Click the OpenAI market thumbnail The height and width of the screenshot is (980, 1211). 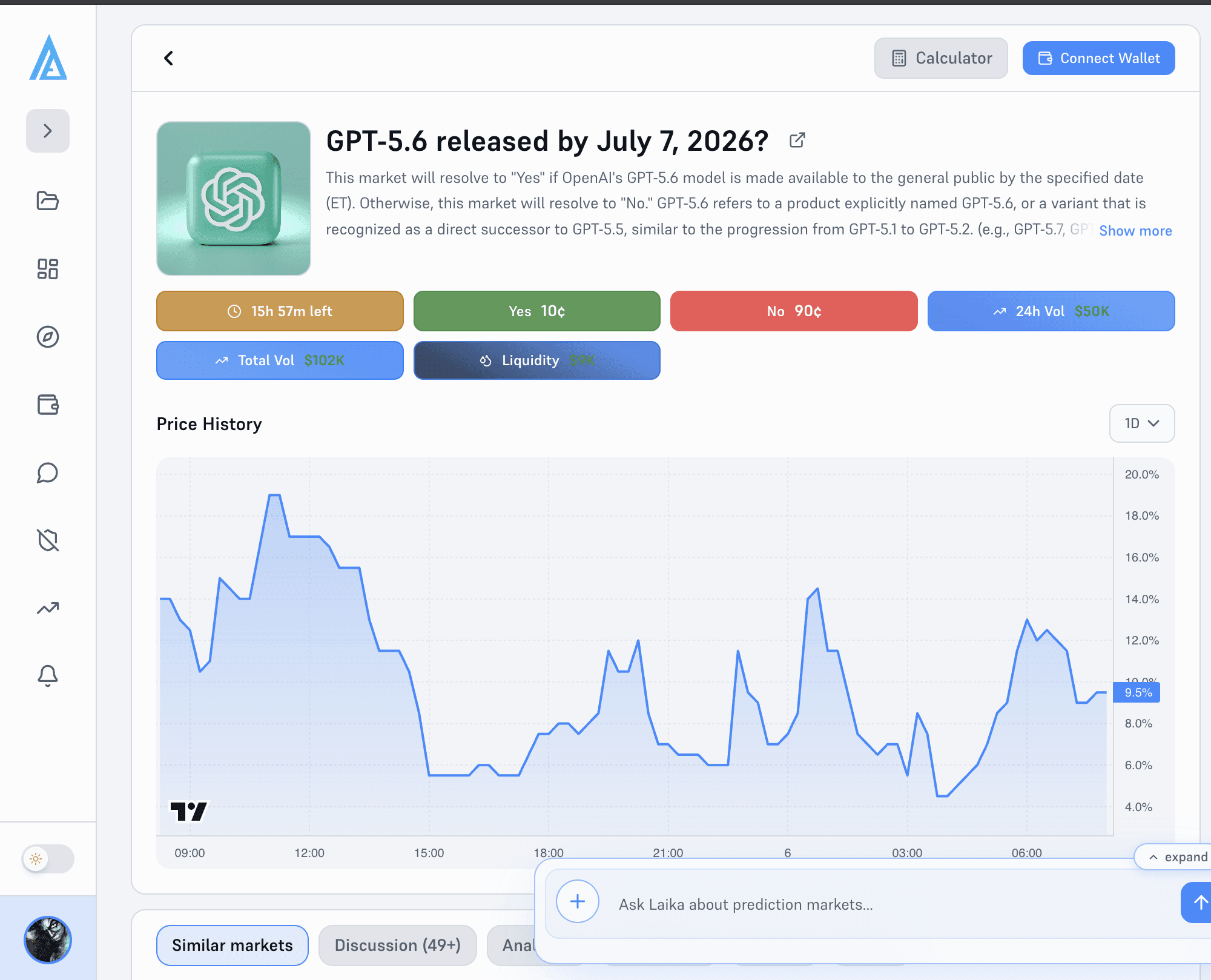click(234, 199)
